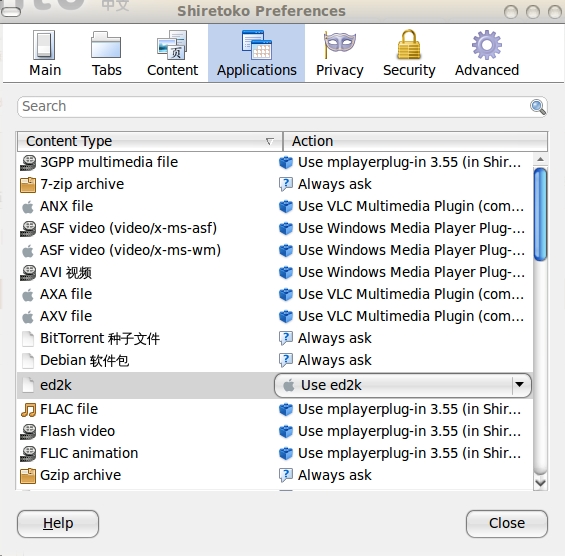Click the blue vertical scrollbar thumb
The width and height of the screenshot is (565, 556).
tap(540, 214)
